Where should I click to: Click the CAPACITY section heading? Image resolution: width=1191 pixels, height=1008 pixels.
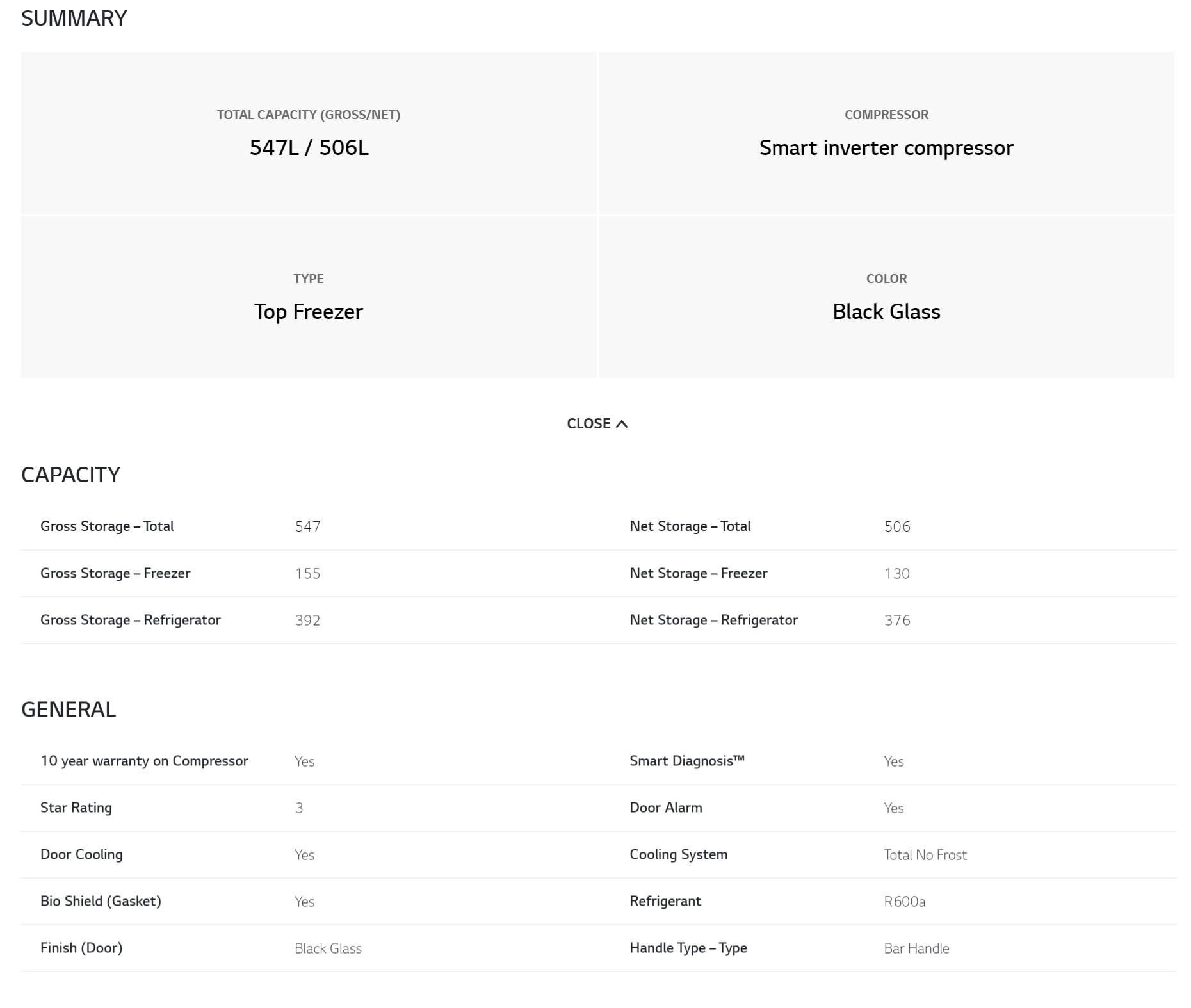(x=70, y=475)
